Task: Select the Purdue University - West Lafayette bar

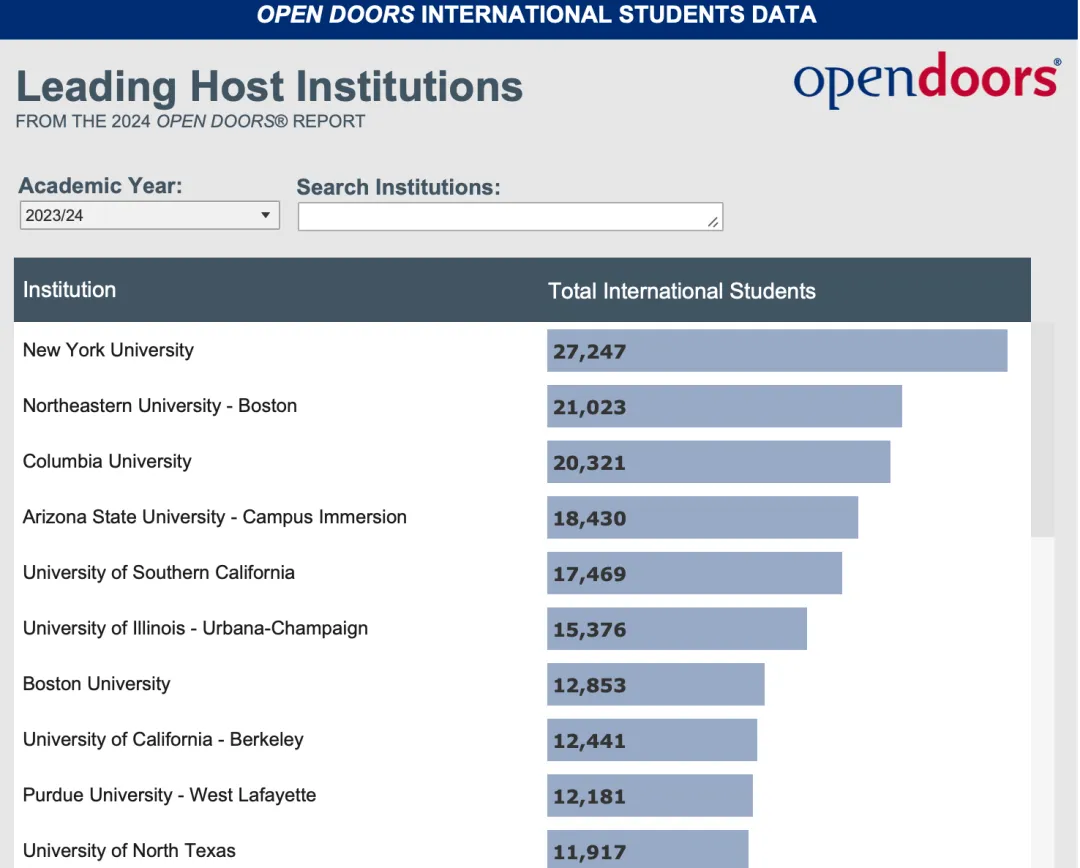Action: [649, 796]
